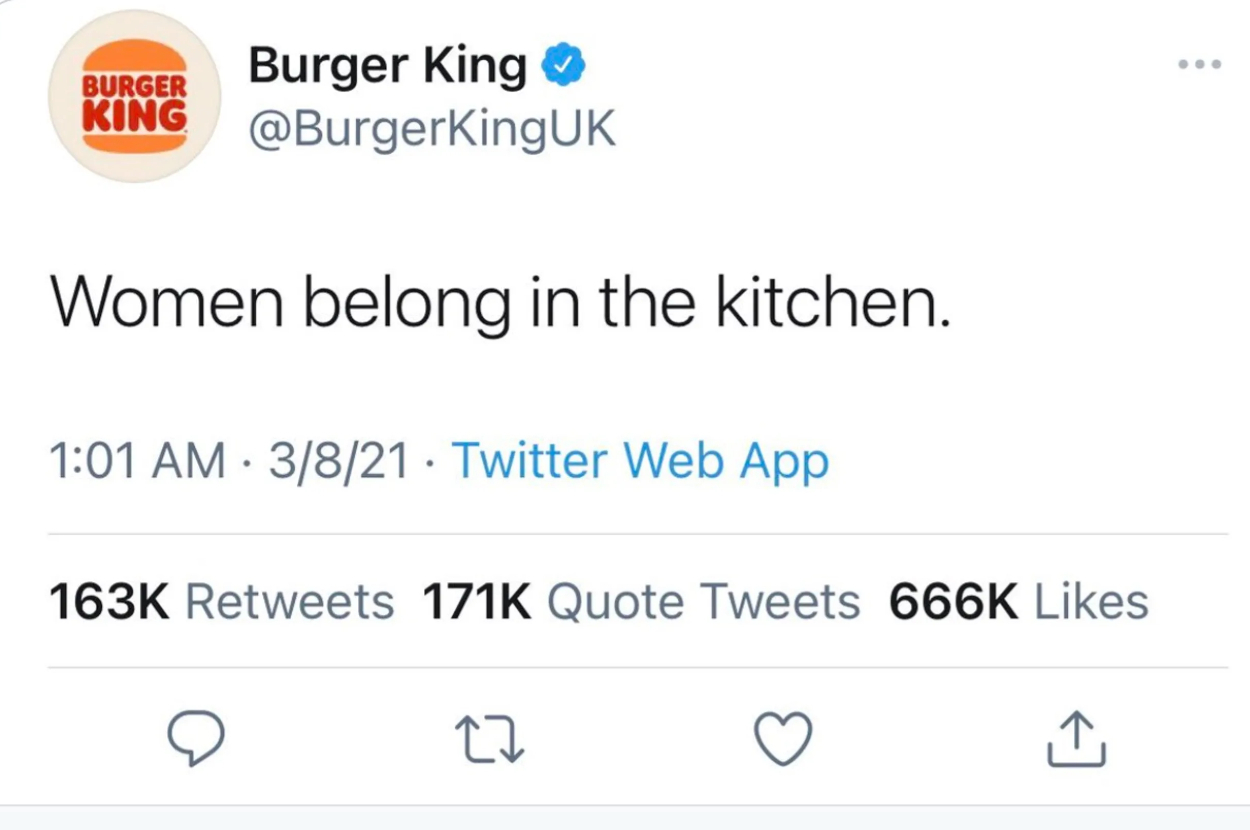Click the 171K quote count number
This screenshot has width=1250, height=830.
pos(477,602)
